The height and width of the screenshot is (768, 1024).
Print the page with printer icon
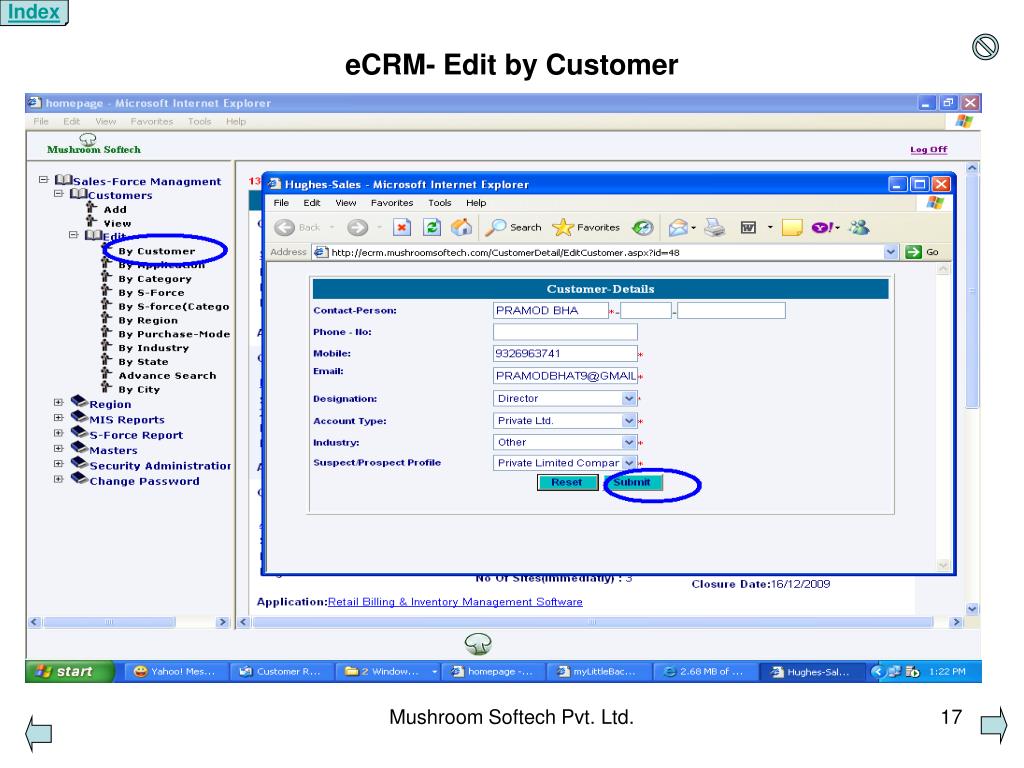[x=714, y=227]
